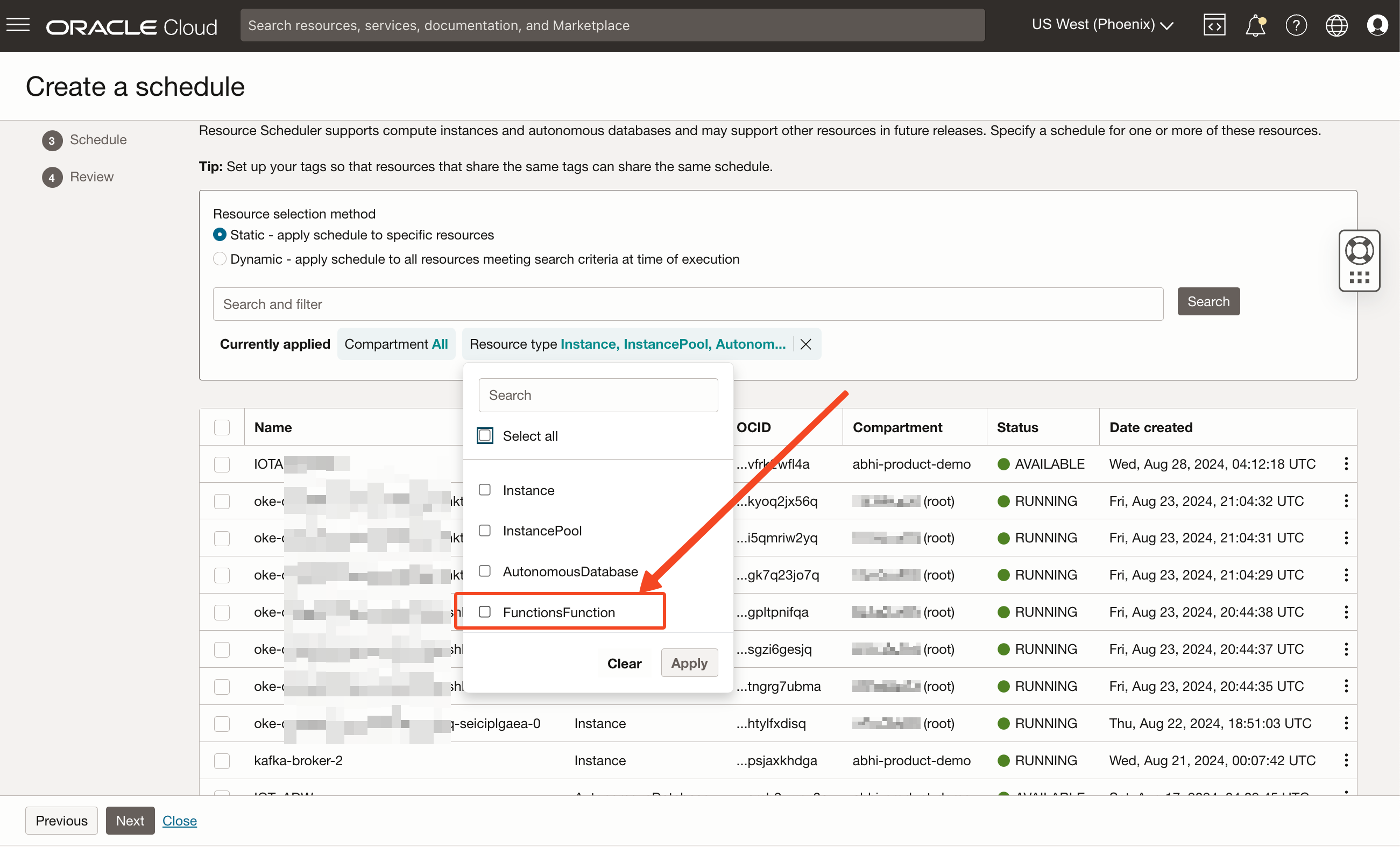Select Dynamic resource selection method
The width and height of the screenshot is (1400, 847).
[x=220, y=259]
